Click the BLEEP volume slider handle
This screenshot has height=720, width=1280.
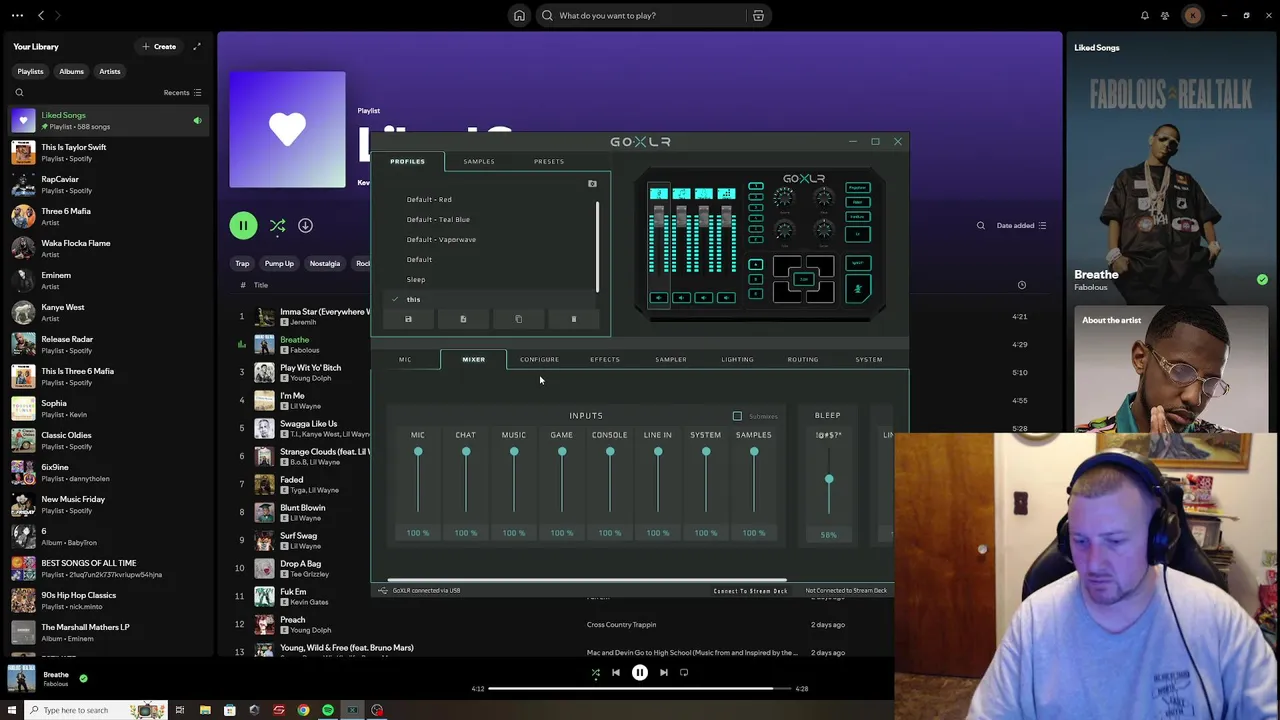[829, 480]
